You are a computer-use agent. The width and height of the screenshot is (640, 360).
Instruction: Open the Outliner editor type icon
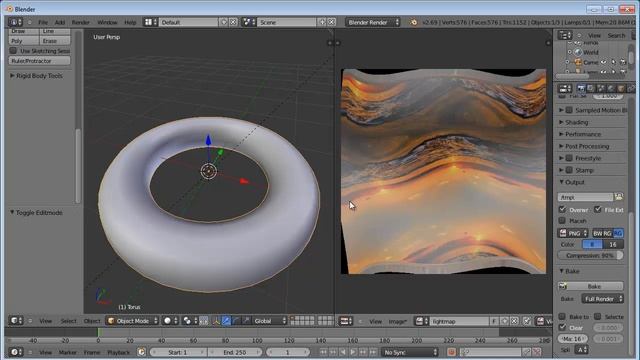coord(565,36)
